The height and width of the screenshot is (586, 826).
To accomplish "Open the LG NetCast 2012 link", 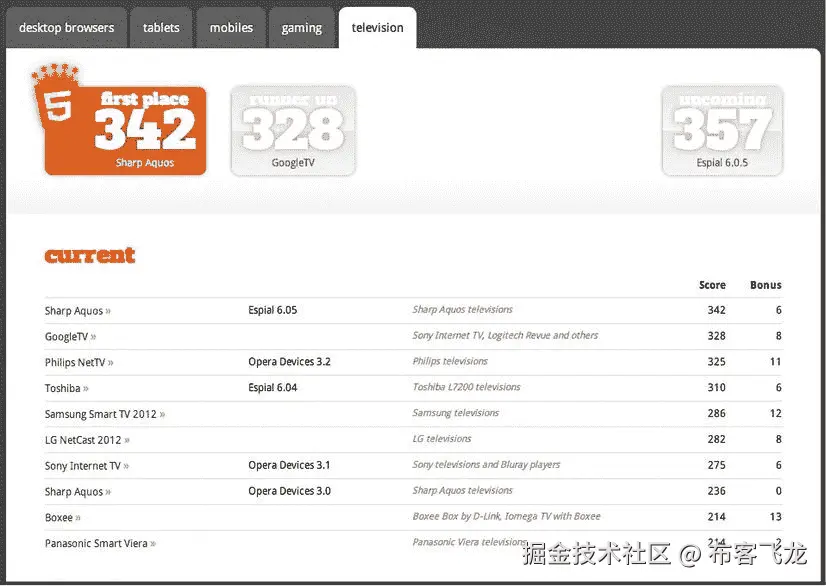I will tap(87, 440).
